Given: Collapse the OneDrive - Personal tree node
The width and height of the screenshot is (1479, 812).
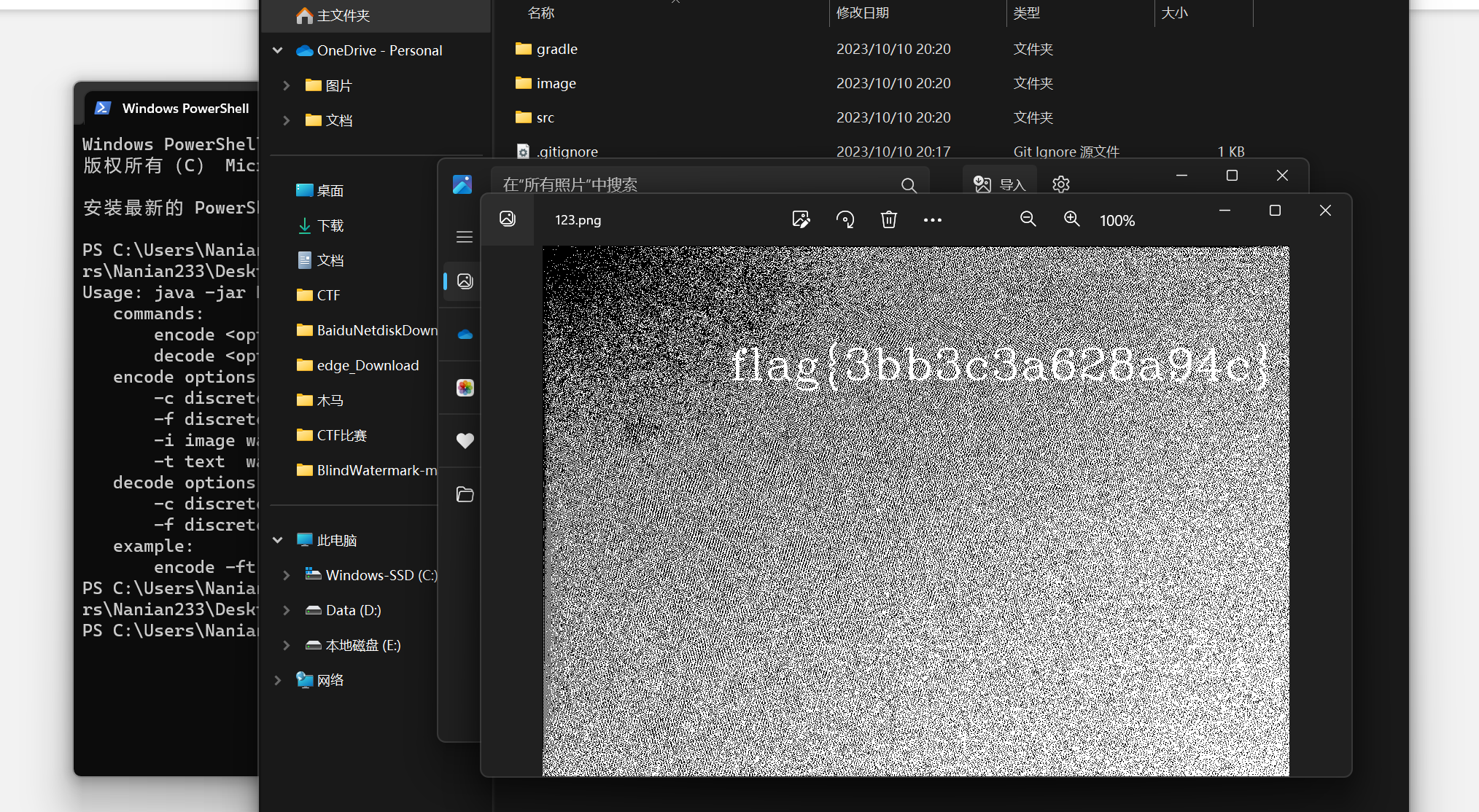Looking at the screenshot, I should pyautogui.click(x=278, y=50).
